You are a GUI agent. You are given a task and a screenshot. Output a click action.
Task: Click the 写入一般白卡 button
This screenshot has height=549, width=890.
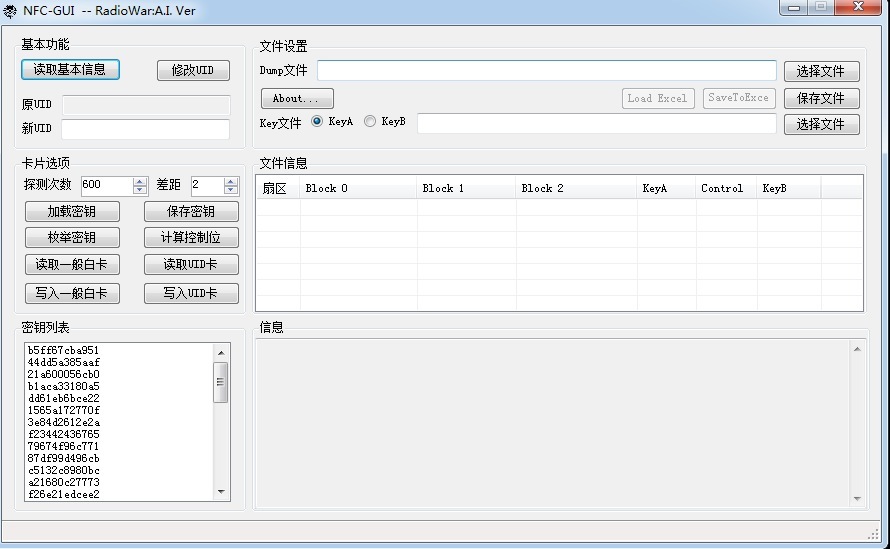pyautogui.click(x=72, y=294)
